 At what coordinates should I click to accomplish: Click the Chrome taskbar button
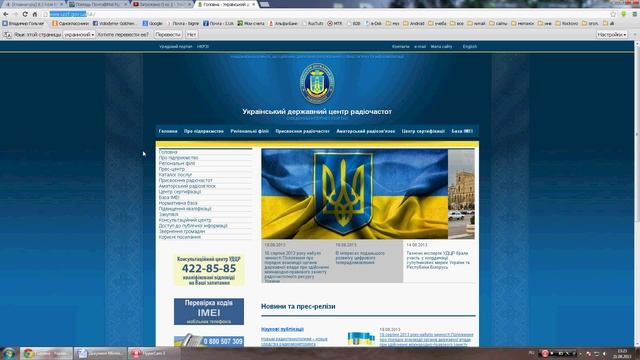pyautogui.click(x=46, y=353)
